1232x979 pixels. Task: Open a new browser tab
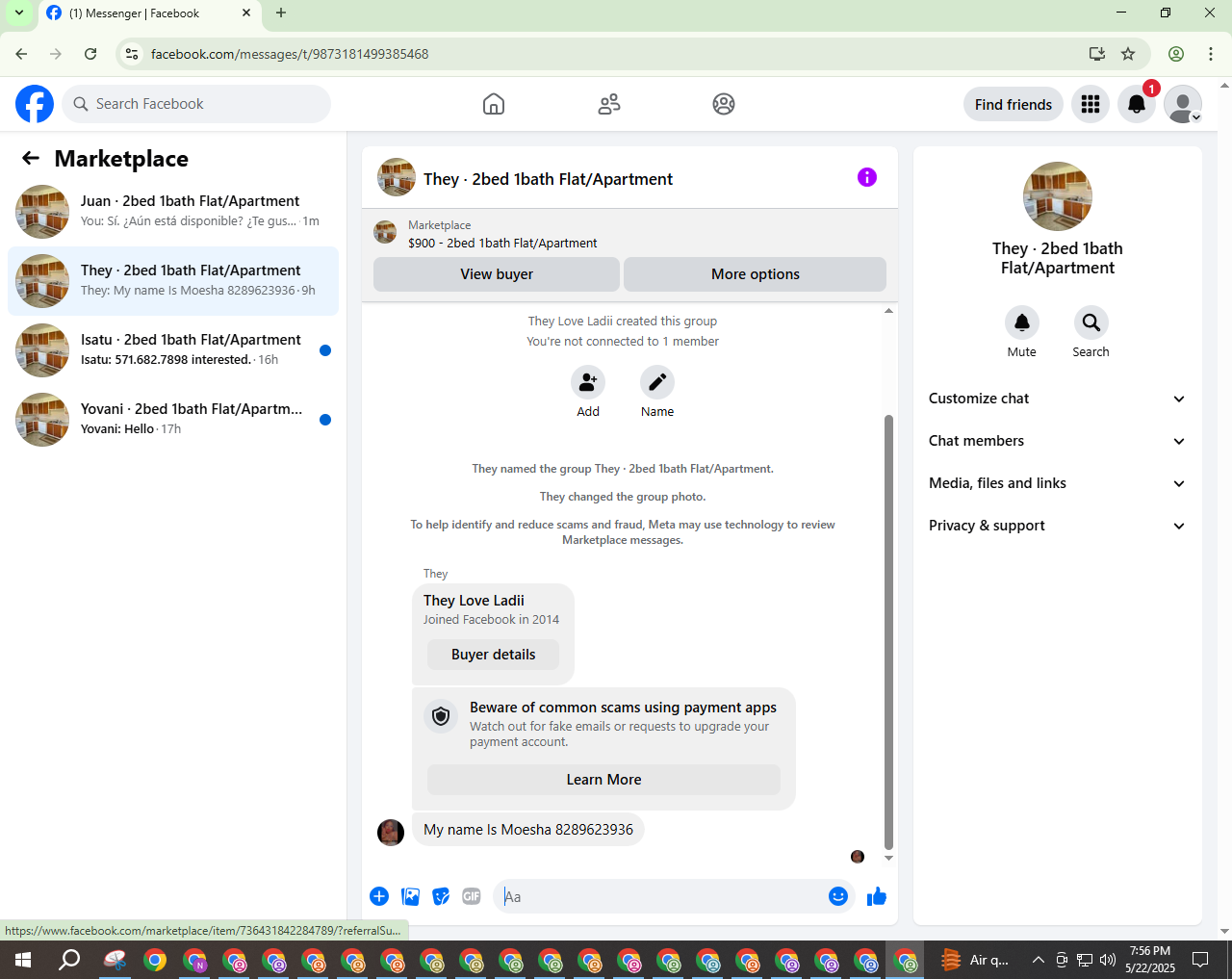click(x=281, y=13)
